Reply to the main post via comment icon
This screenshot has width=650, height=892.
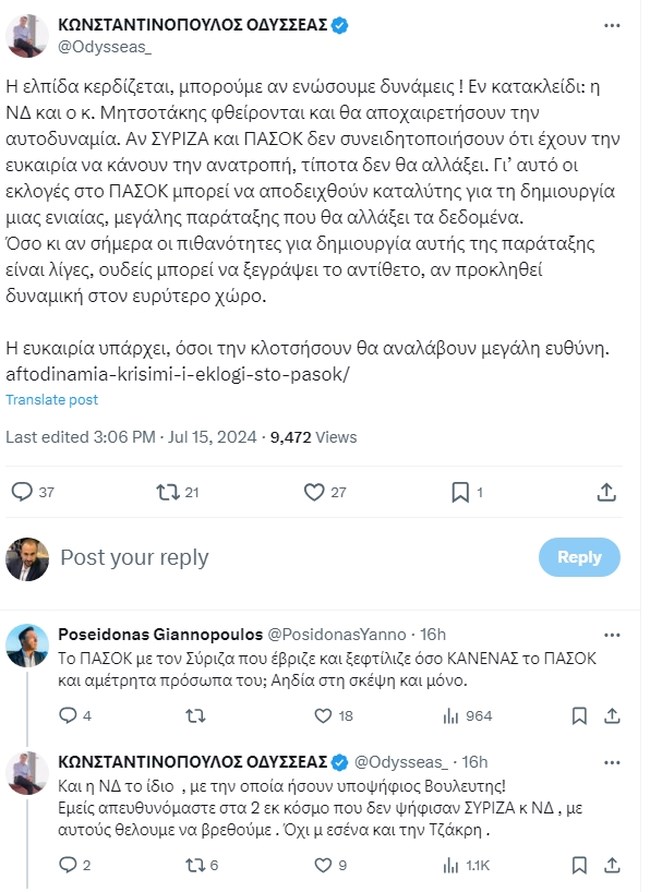click(20, 491)
